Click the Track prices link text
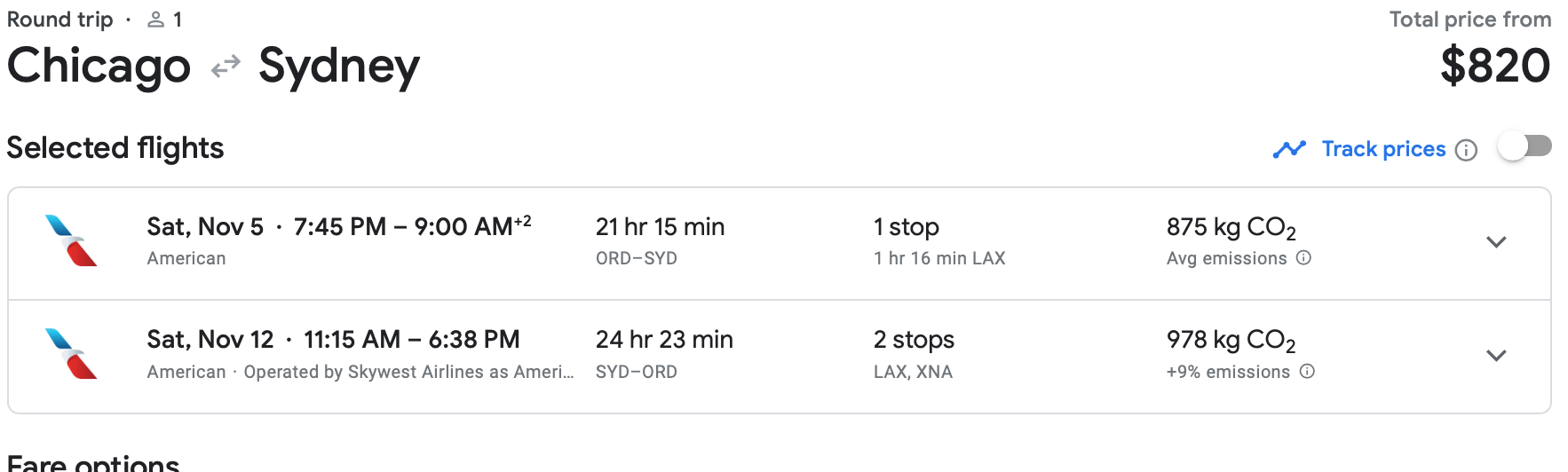 coord(1383,149)
